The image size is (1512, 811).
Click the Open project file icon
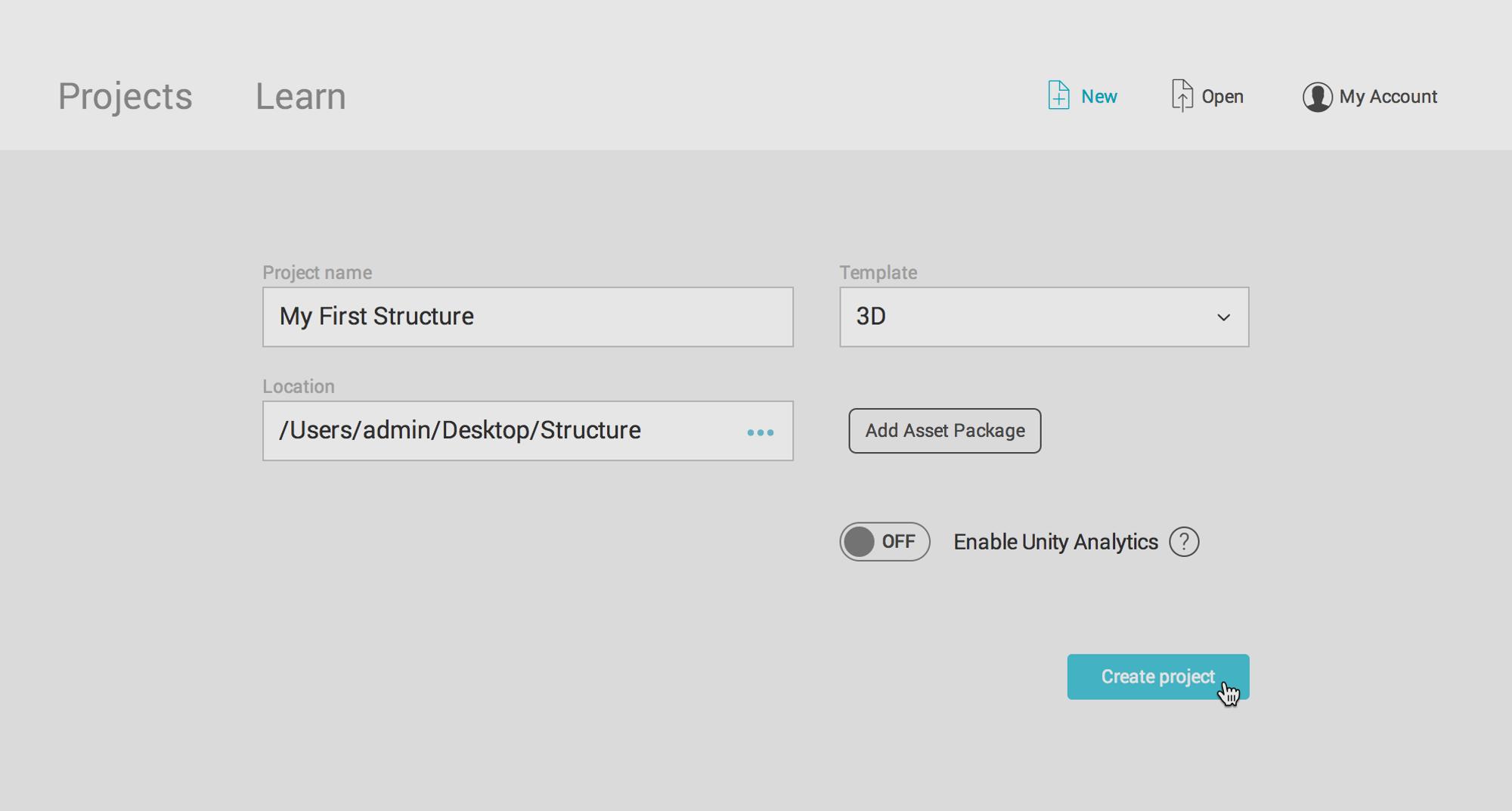click(1182, 96)
